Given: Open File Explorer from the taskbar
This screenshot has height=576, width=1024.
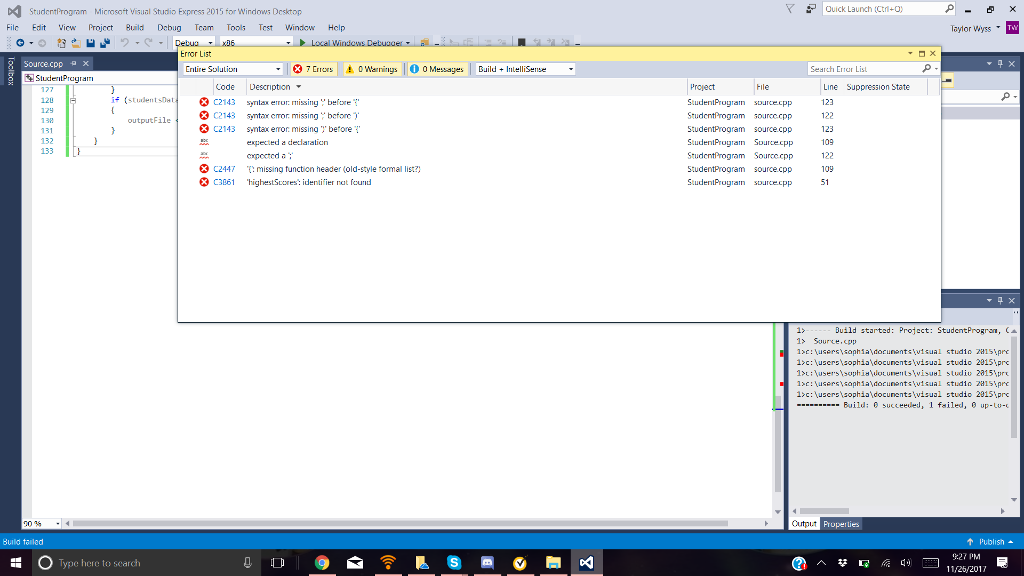Looking at the screenshot, I should tap(553, 562).
